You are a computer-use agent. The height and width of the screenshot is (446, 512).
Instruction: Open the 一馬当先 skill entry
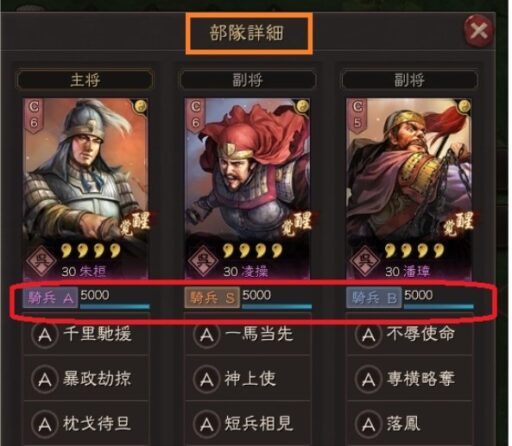click(x=248, y=334)
